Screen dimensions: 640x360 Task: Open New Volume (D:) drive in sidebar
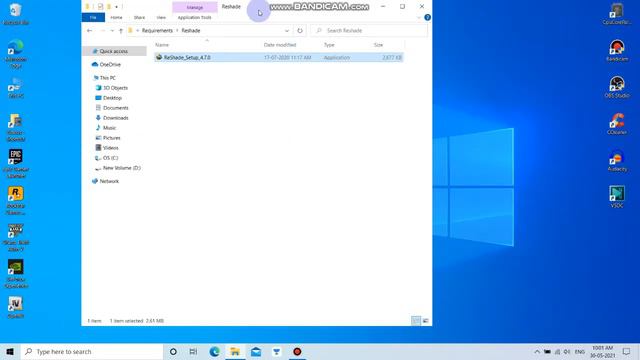click(x=122, y=168)
